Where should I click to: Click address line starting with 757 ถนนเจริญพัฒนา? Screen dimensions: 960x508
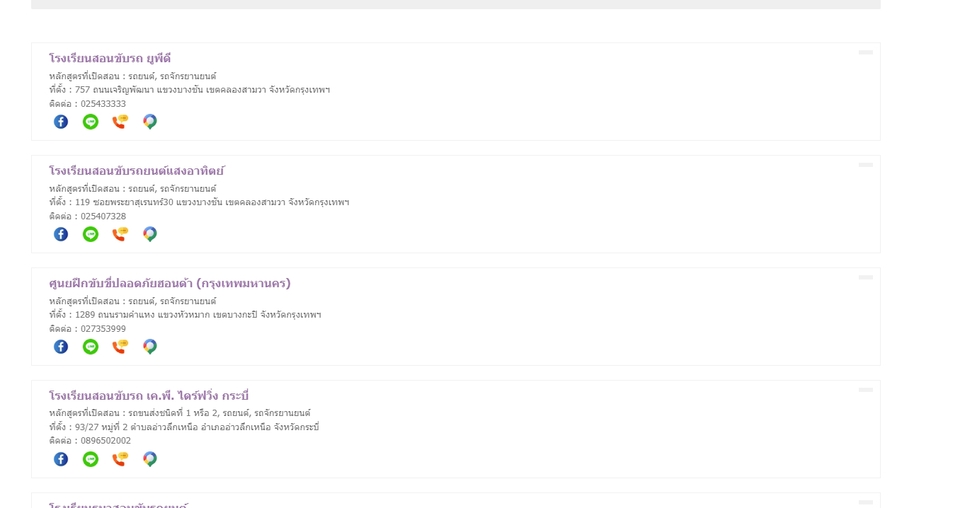pos(190,90)
